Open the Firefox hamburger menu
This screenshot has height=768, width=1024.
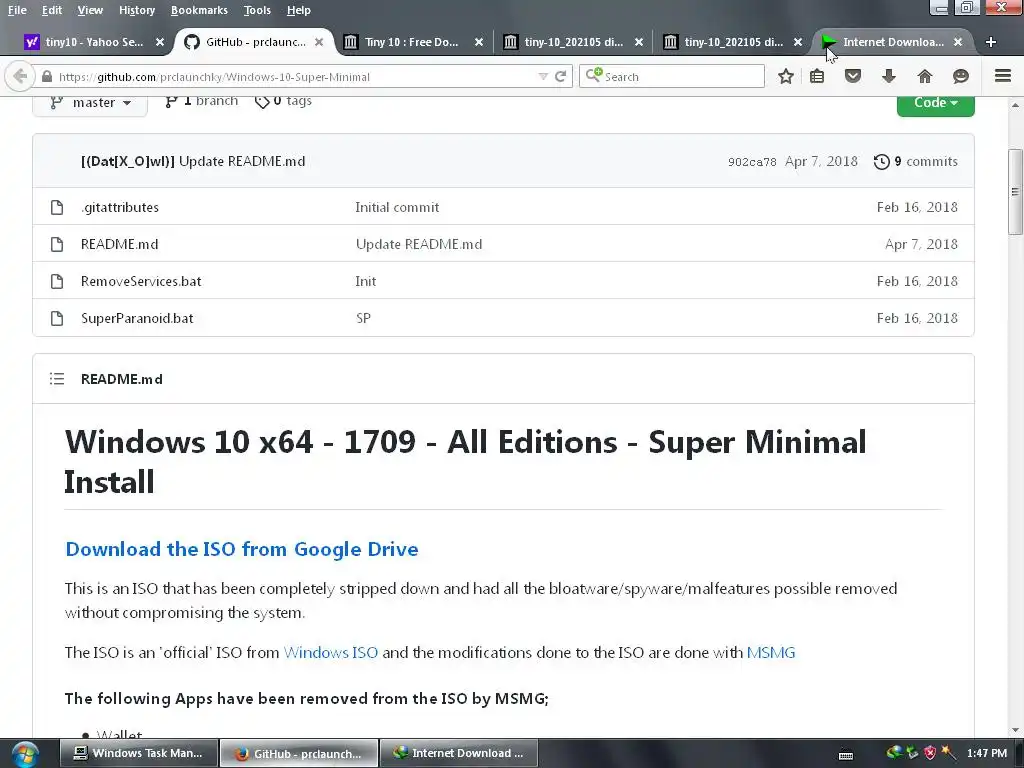pyautogui.click(x=1003, y=76)
